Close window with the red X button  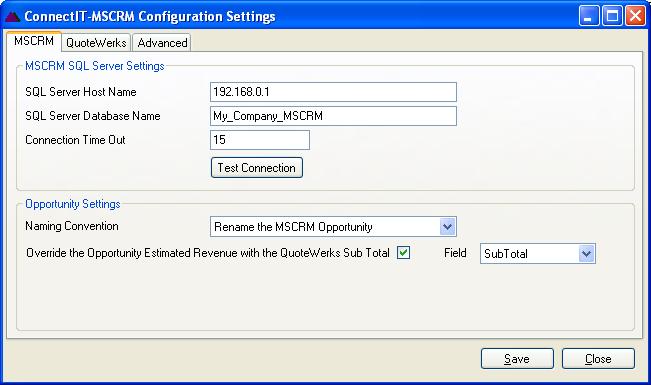tap(636, 16)
